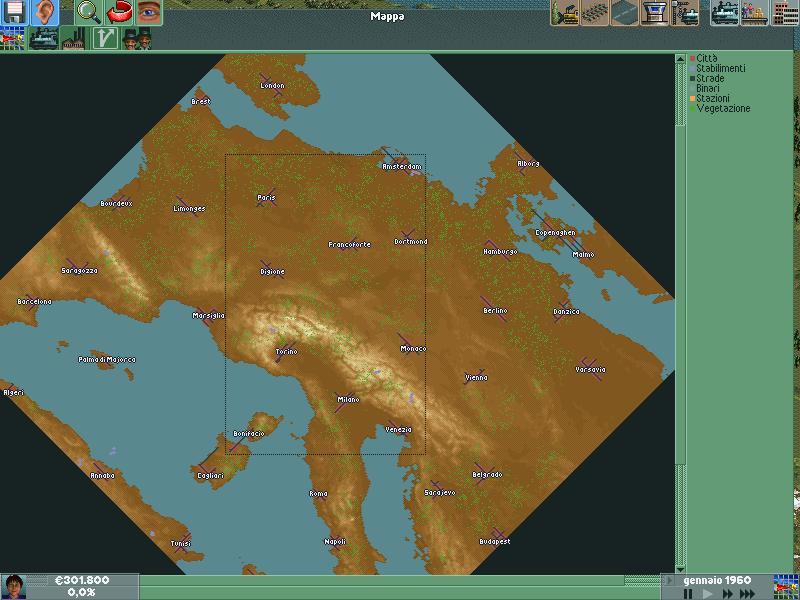
Task: Click the map scrollbar up arrow
Action: (680, 59)
